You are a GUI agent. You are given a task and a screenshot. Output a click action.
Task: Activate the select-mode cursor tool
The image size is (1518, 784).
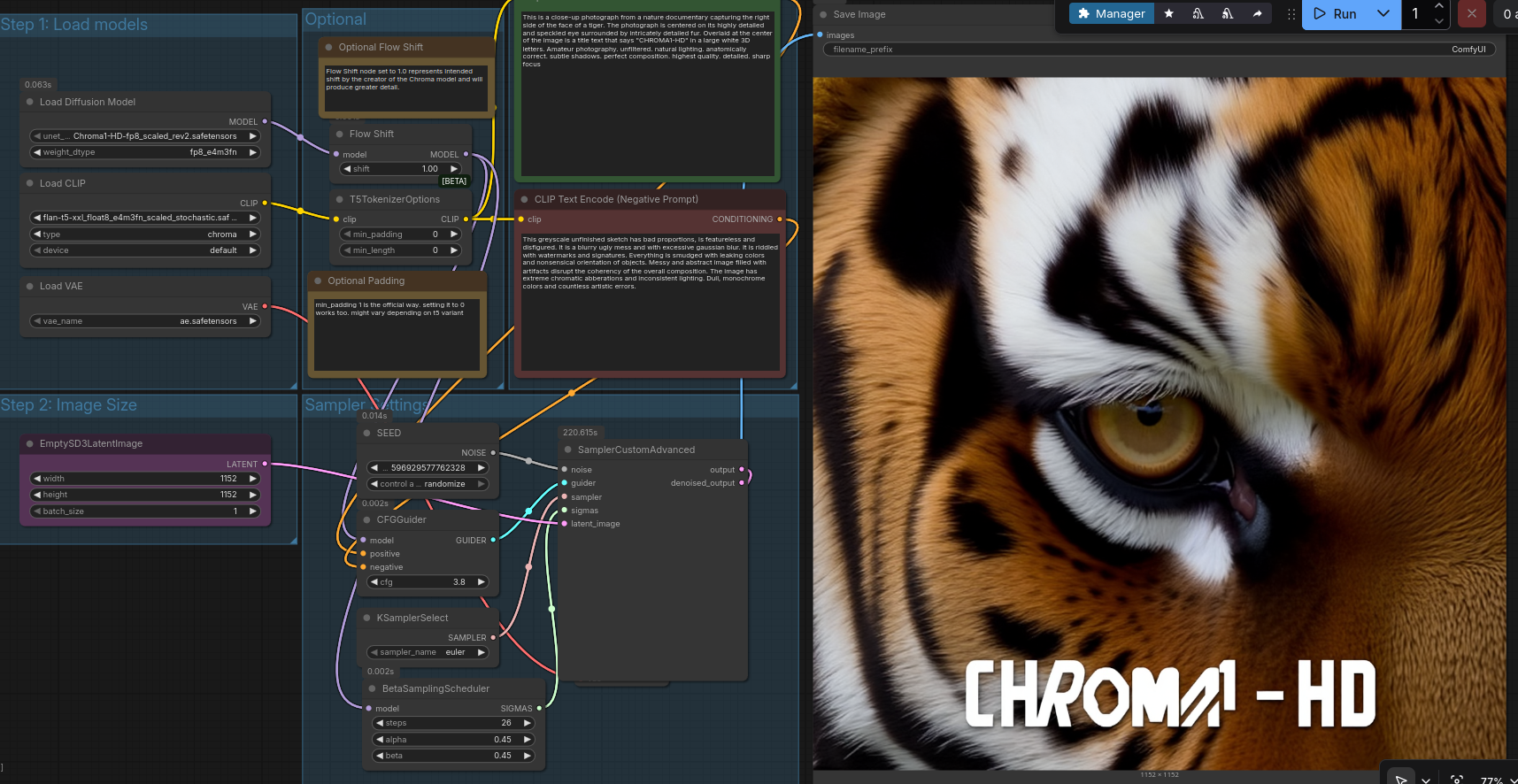point(1401,780)
